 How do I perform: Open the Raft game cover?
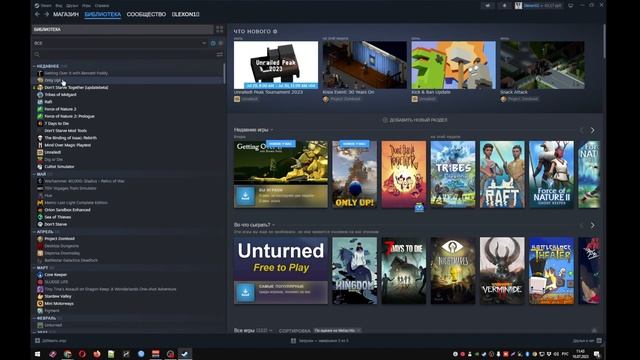(502, 174)
